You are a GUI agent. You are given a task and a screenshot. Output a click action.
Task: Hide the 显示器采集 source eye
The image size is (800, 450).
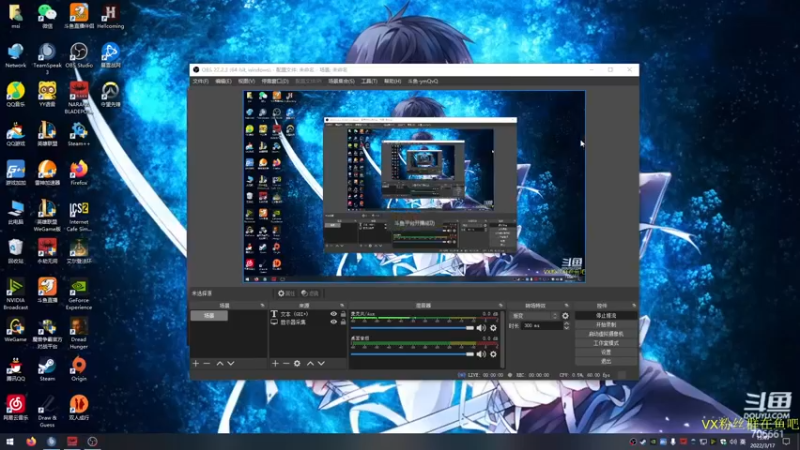334,322
